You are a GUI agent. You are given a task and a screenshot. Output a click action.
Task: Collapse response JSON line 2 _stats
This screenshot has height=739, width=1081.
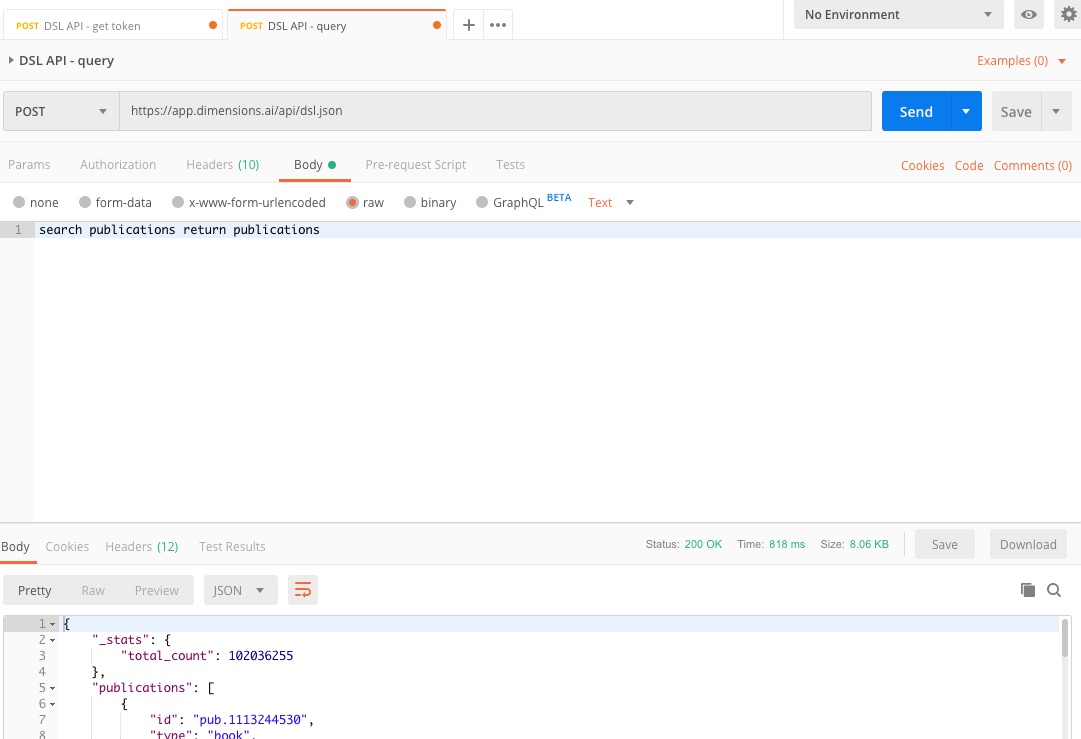[52, 640]
